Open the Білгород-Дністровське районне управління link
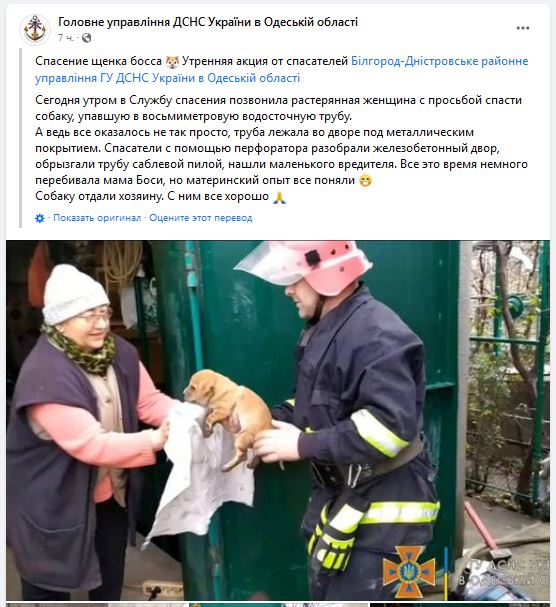The height and width of the screenshot is (607, 556). (x=439, y=61)
